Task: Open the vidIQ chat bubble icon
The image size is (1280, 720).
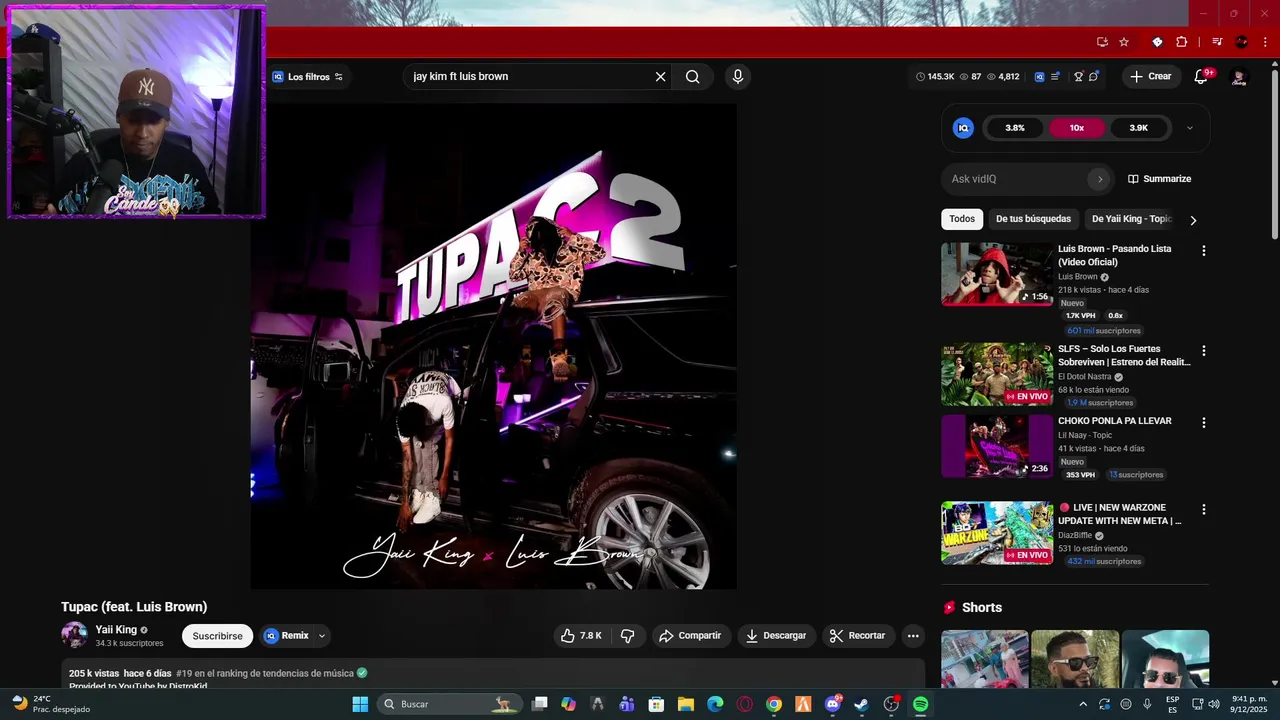Action: (1094, 77)
